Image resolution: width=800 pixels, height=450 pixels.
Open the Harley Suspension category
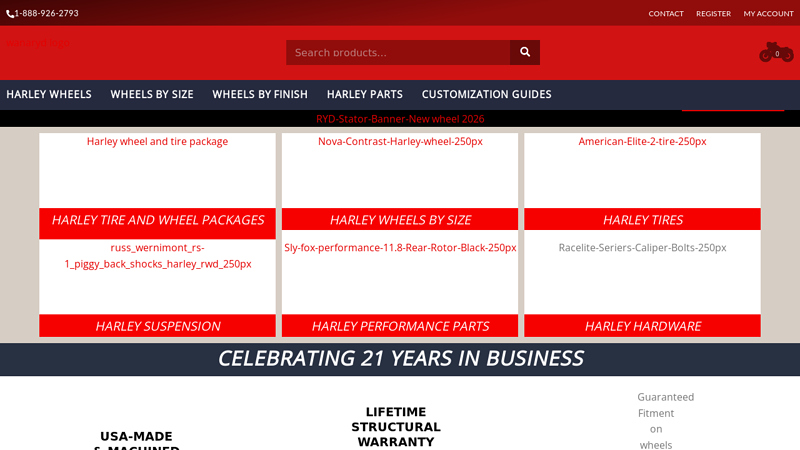pos(157,326)
